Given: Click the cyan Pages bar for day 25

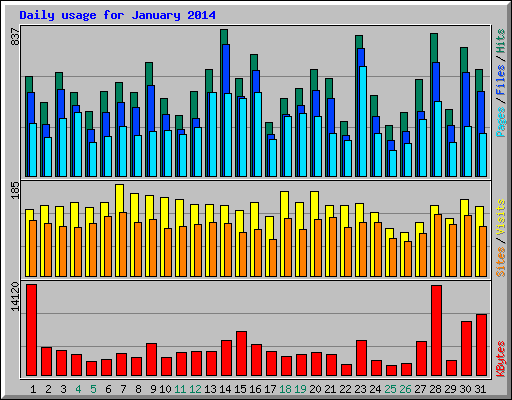Looking at the screenshot, I should (393, 163).
